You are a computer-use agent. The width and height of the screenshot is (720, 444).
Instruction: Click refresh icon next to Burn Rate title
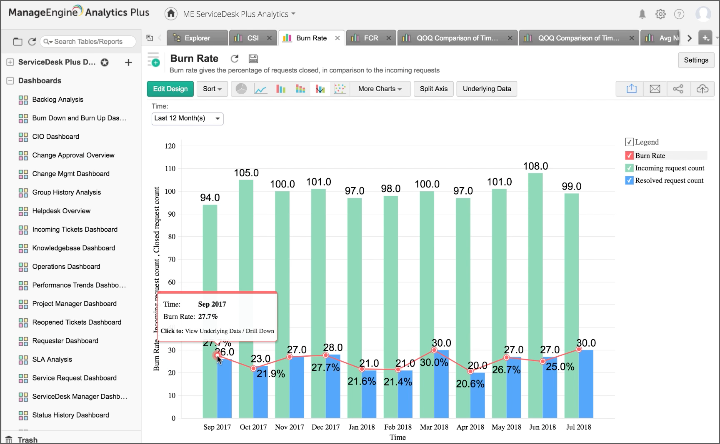(234, 60)
